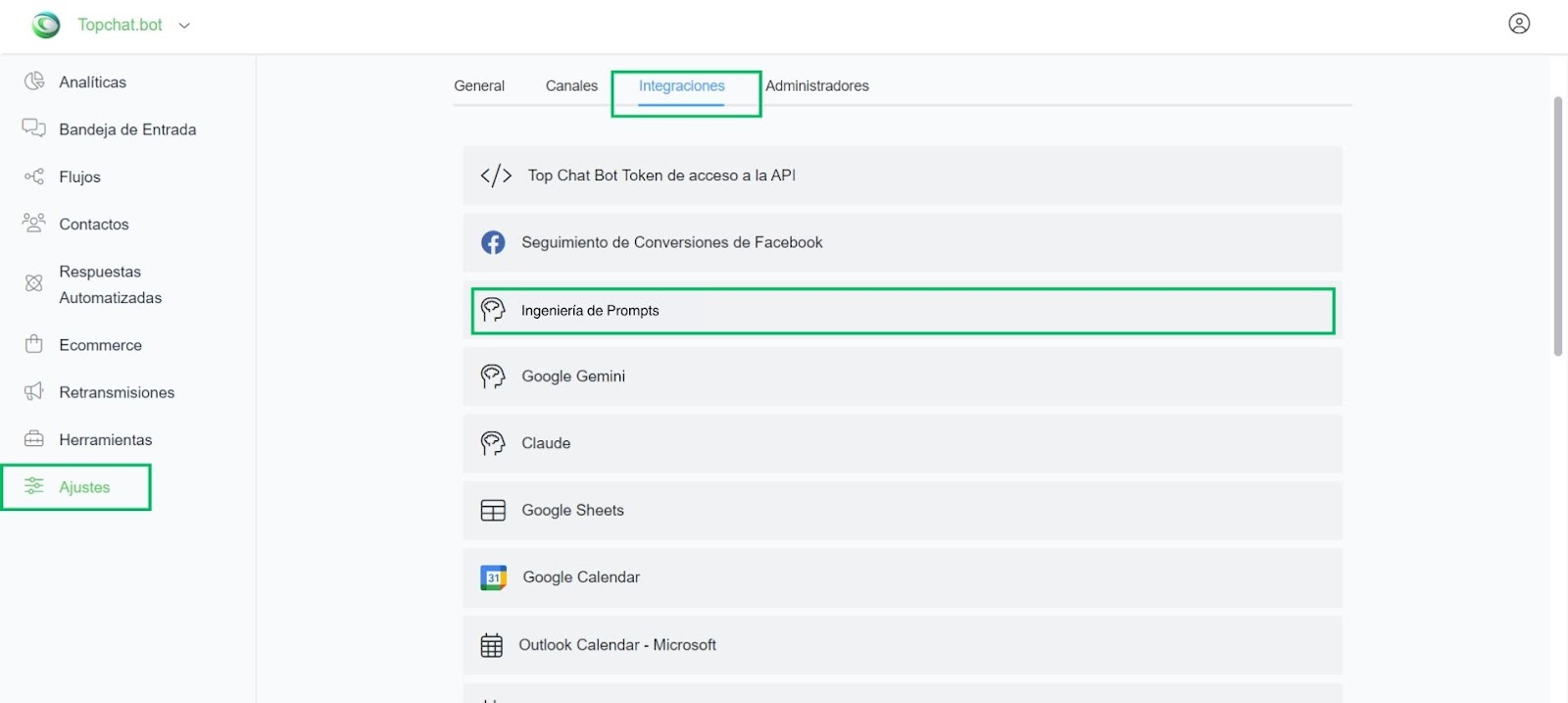Click the Facebook logo icon
1568x703 pixels.
[493, 242]
